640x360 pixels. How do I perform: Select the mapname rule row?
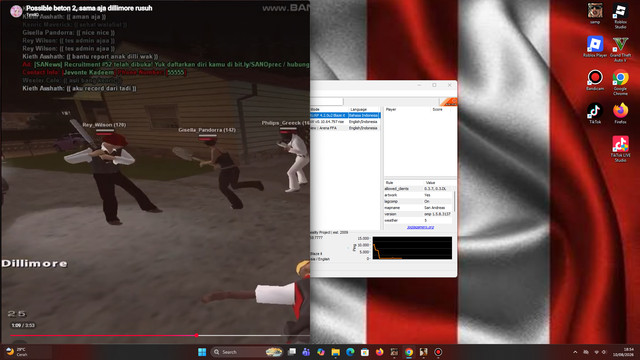418,208
